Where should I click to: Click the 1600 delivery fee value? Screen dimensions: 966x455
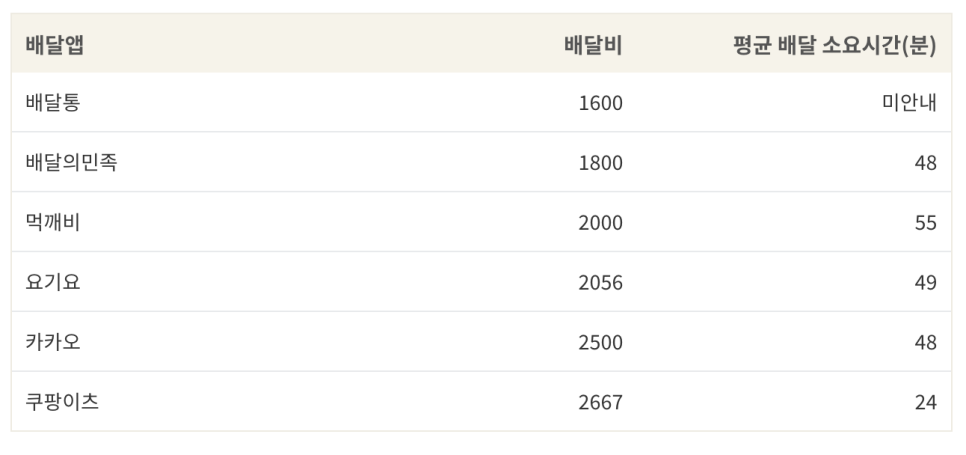601,103
